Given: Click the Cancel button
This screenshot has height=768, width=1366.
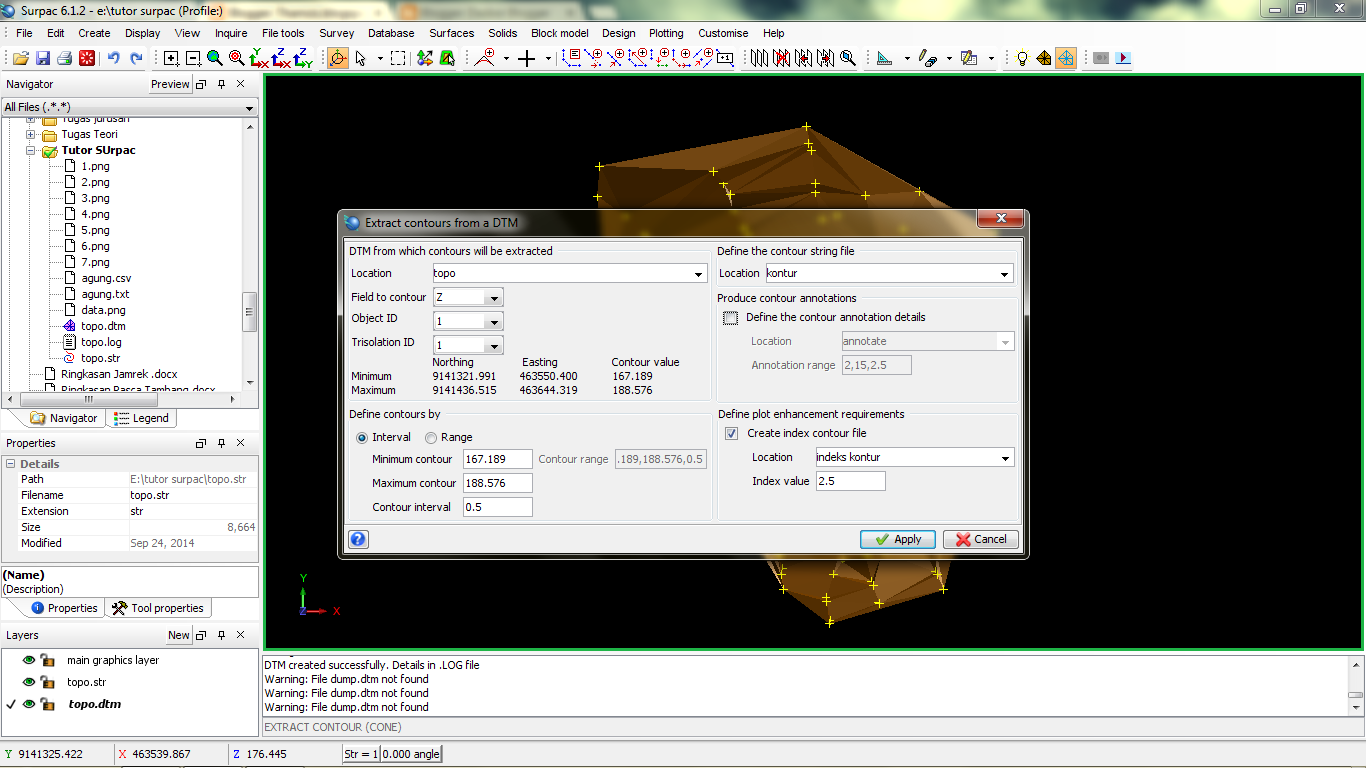Looking at the screenshot, I should click(x=981, y=539).
